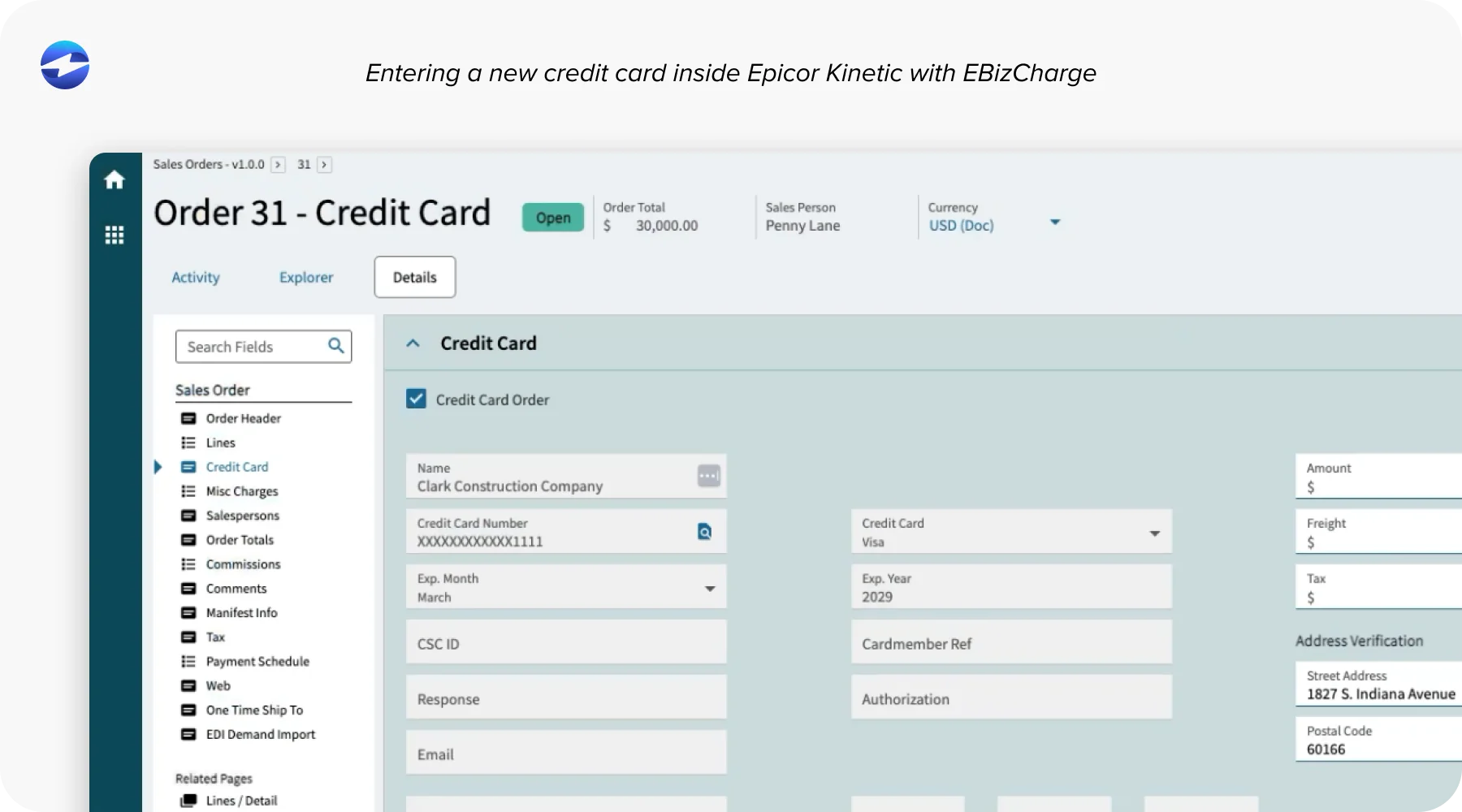Click the EBizCharge logo
This screenshot has height=812, width=1462.
[65, 65]
